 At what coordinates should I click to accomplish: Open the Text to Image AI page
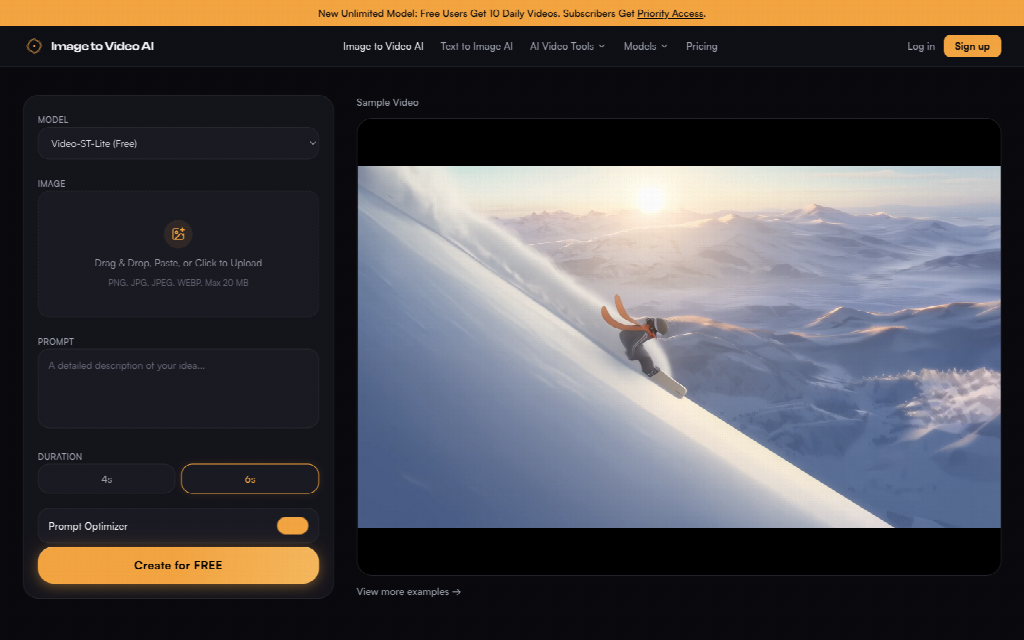[476, 46]
